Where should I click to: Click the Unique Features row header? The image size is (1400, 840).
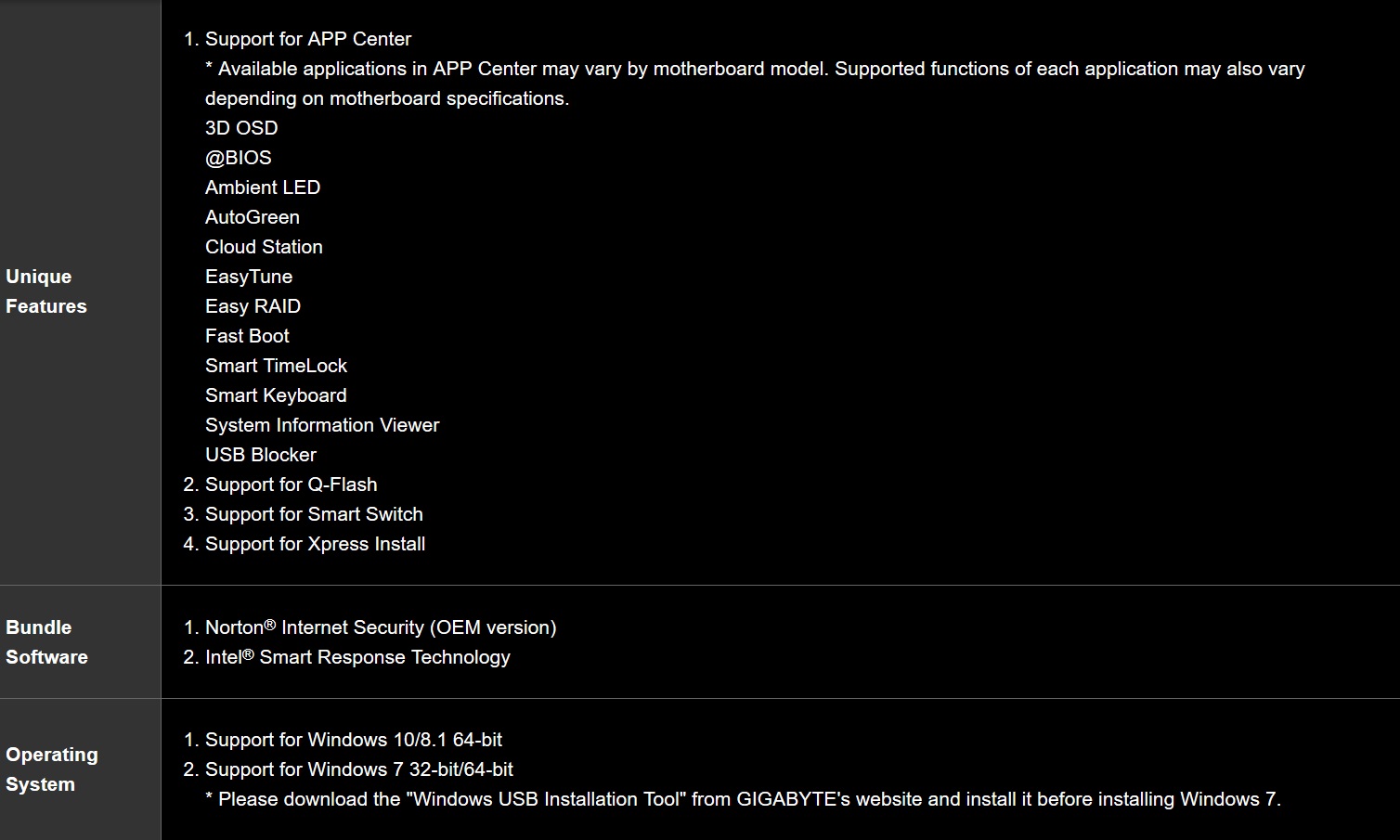tap(46, 291)
